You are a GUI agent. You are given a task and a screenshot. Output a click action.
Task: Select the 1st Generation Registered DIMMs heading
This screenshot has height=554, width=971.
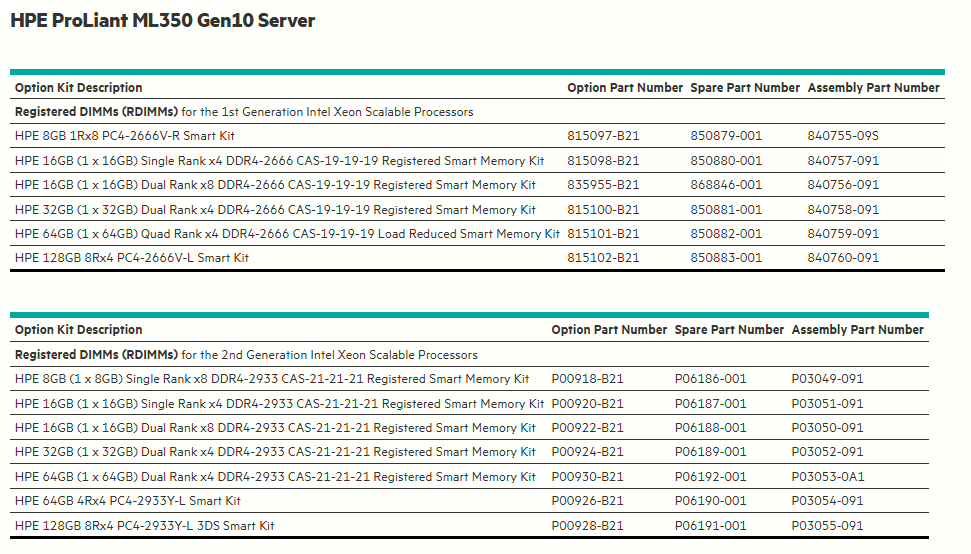tap(244, 111)
